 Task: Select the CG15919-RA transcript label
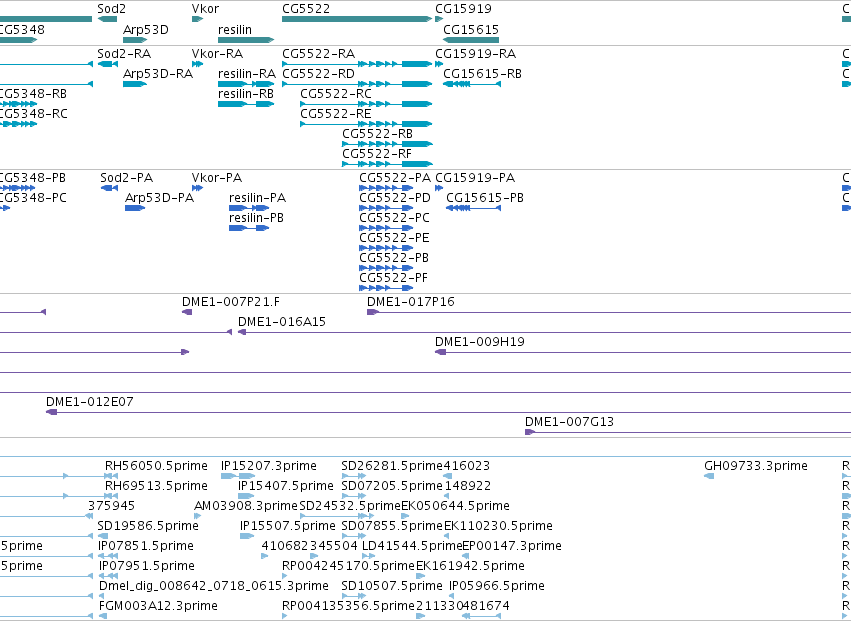coord(476,54)
